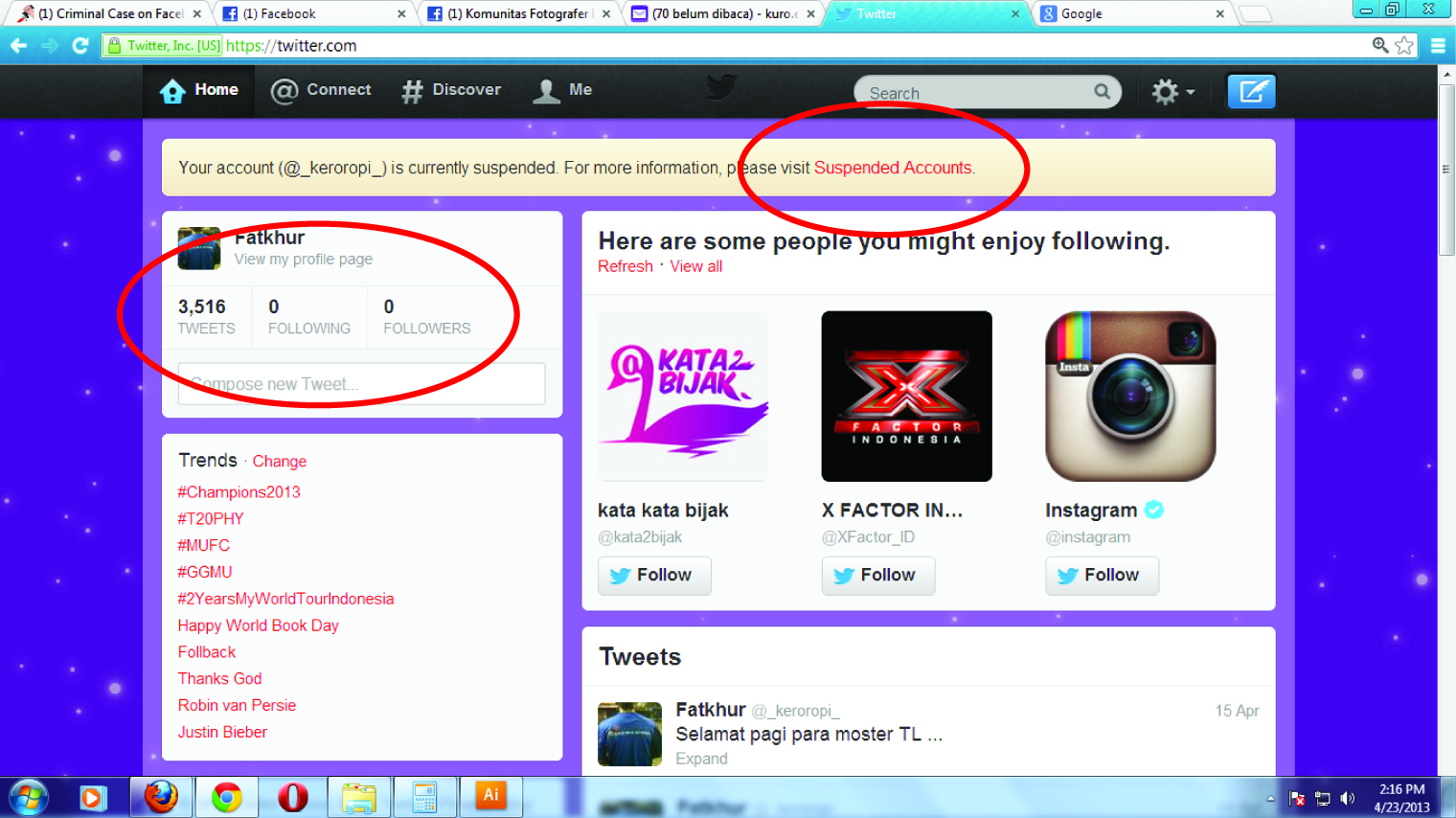Image resolution: width=1456 pixels, height=818 pixels.
Task: Click the zoom magnifier icon in address bar
Action: tap(1380, 45)
